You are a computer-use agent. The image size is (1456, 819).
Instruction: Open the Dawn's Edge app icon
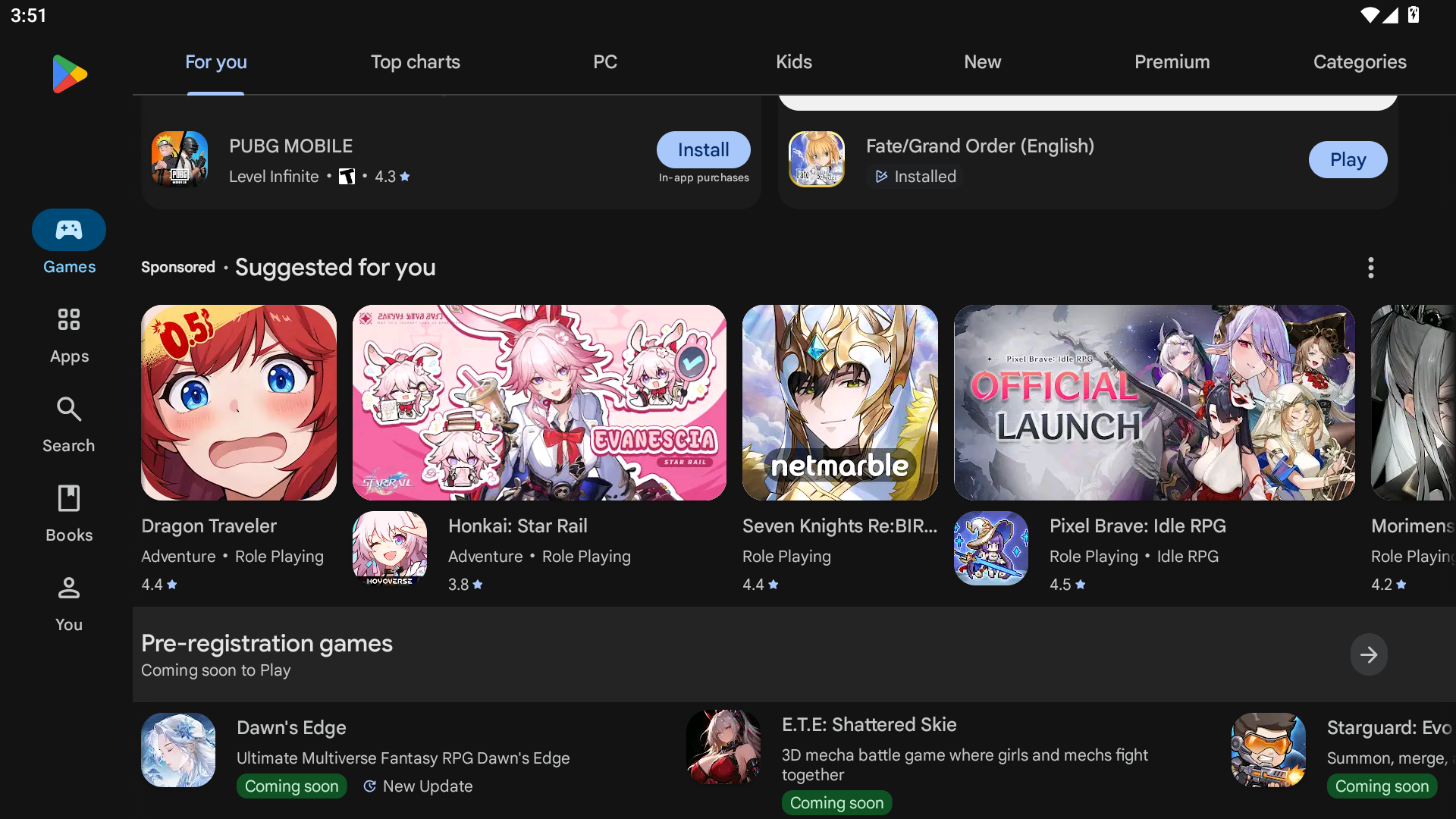178,750
